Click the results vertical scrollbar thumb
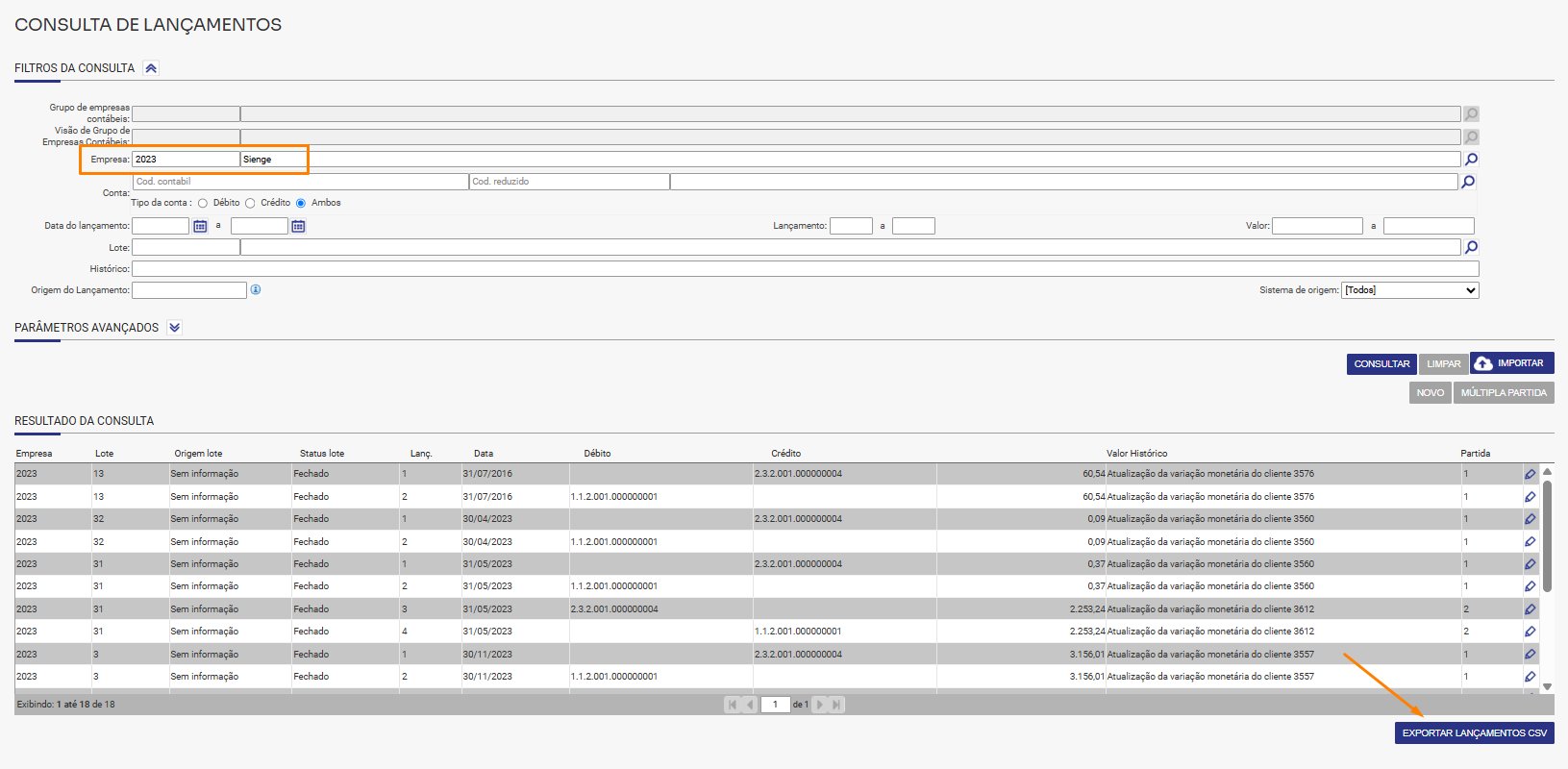This screenshot has height=769, width=1568. point(1547,535)
